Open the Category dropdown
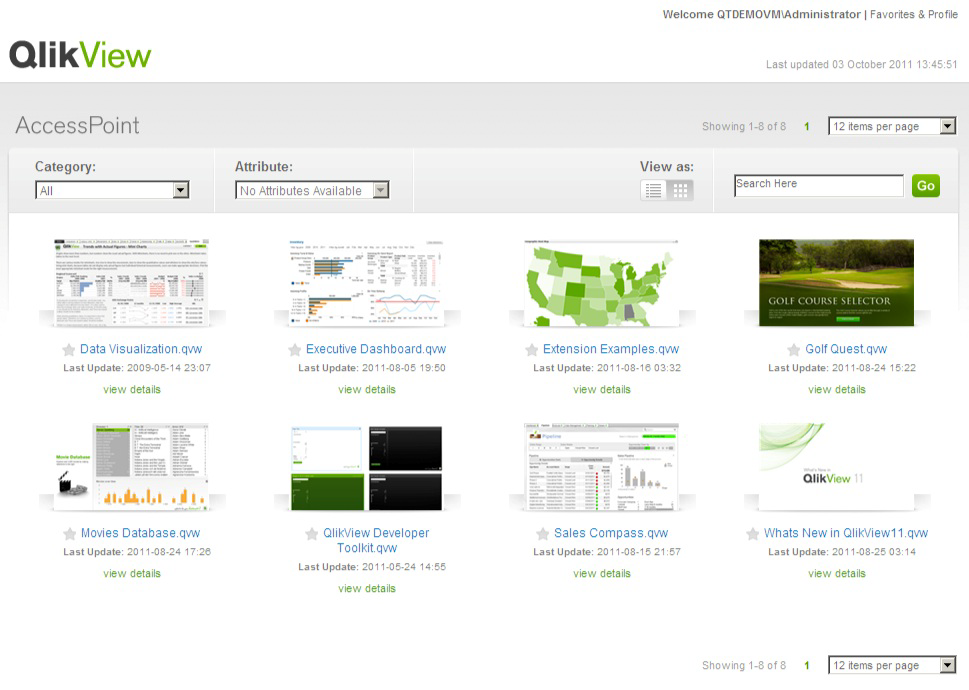The height and width of the screenshot is (690, 969). click(x=180, y=190)
